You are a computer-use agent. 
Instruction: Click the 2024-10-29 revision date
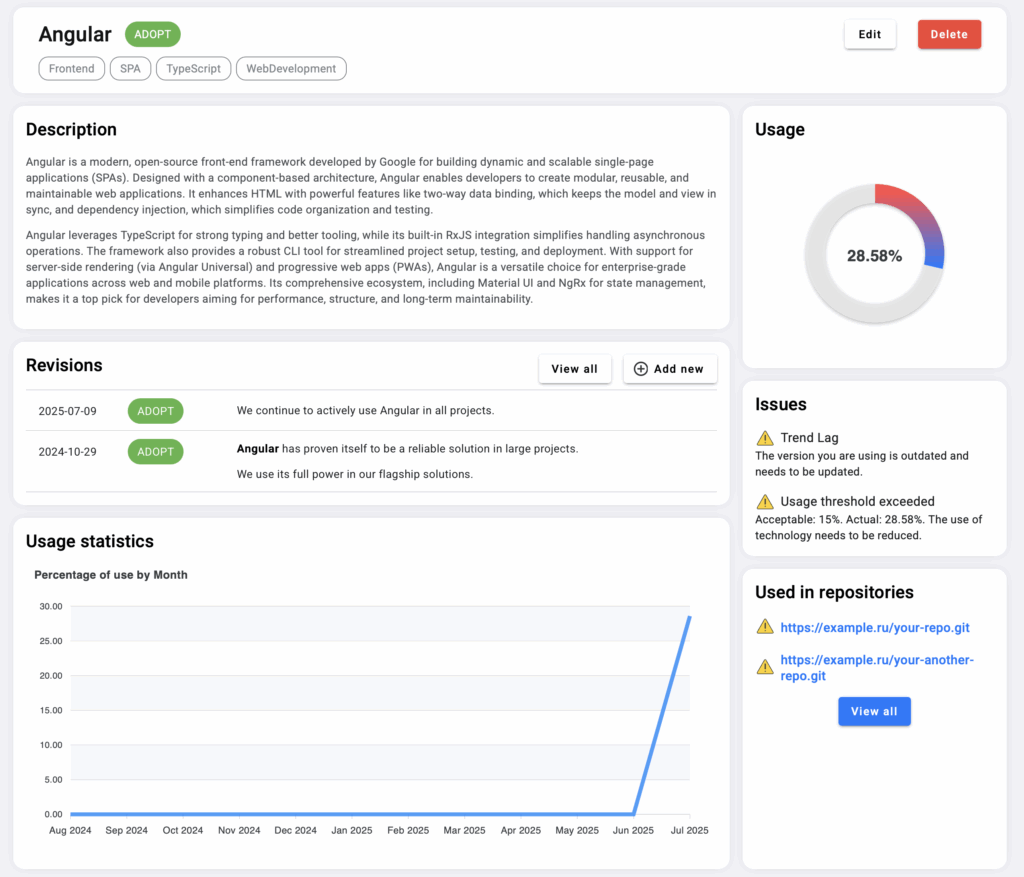pos(67,452)
